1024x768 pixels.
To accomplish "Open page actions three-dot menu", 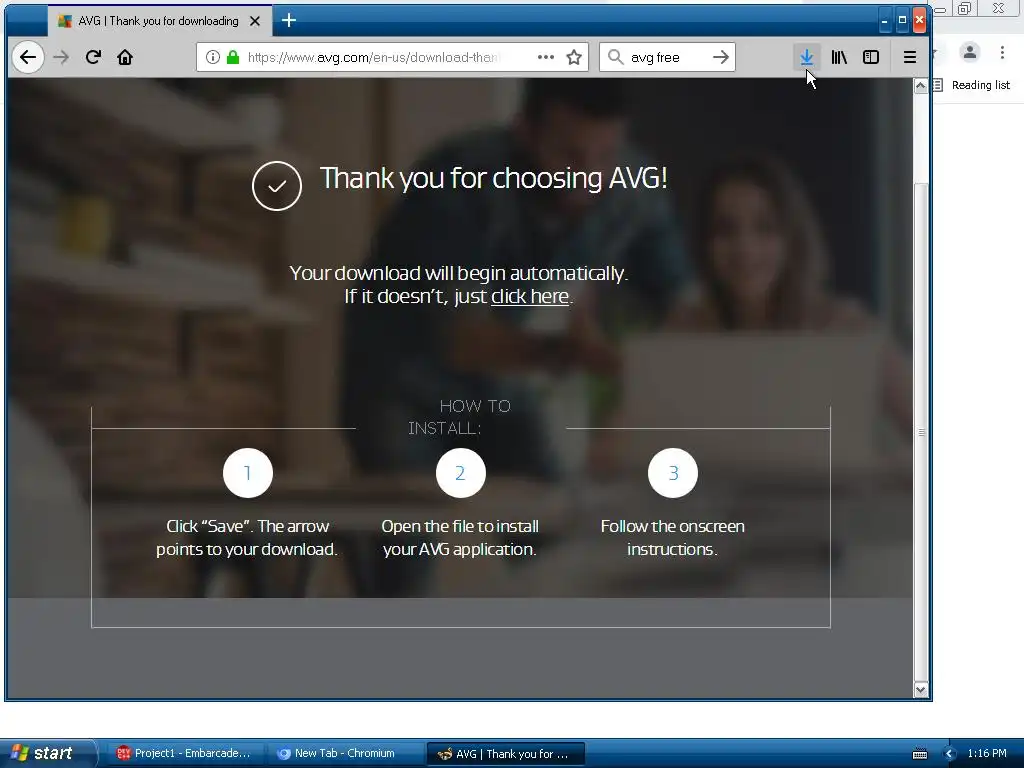I will 546,57.
